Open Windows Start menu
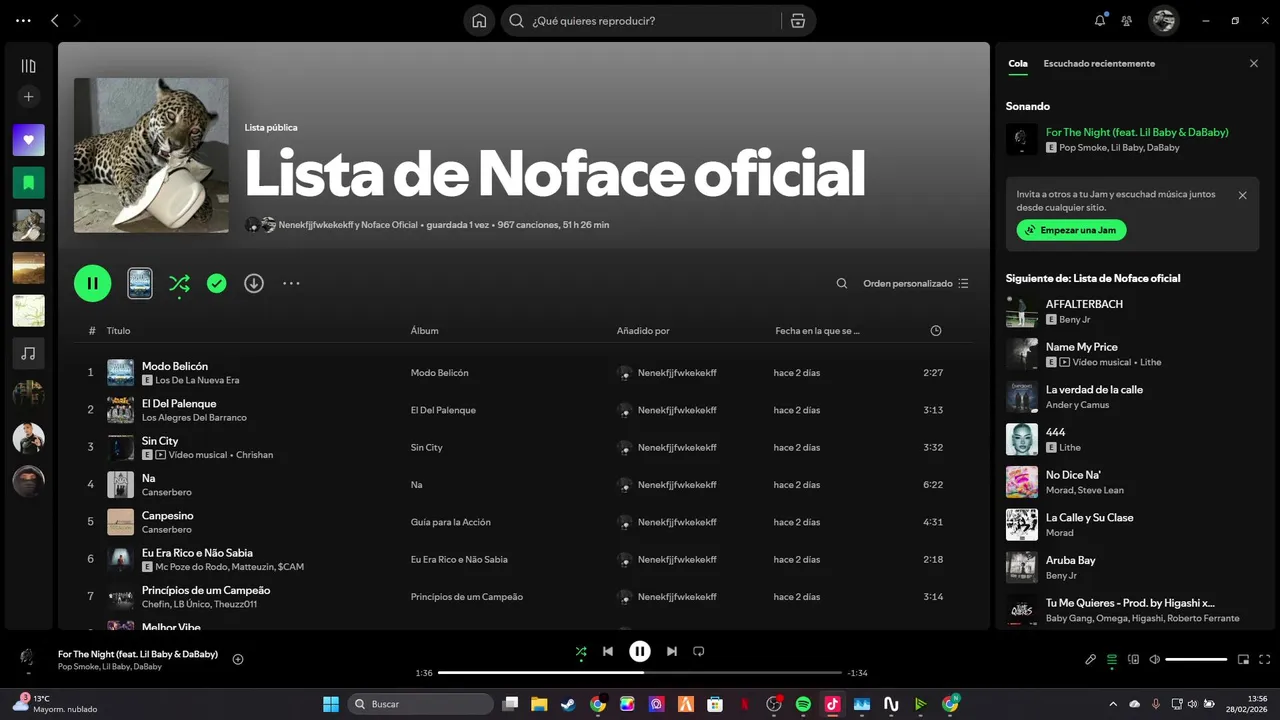 point(330,704)
